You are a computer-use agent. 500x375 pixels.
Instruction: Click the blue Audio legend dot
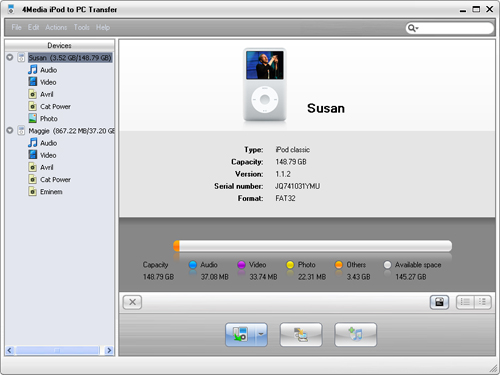(193, 265)
